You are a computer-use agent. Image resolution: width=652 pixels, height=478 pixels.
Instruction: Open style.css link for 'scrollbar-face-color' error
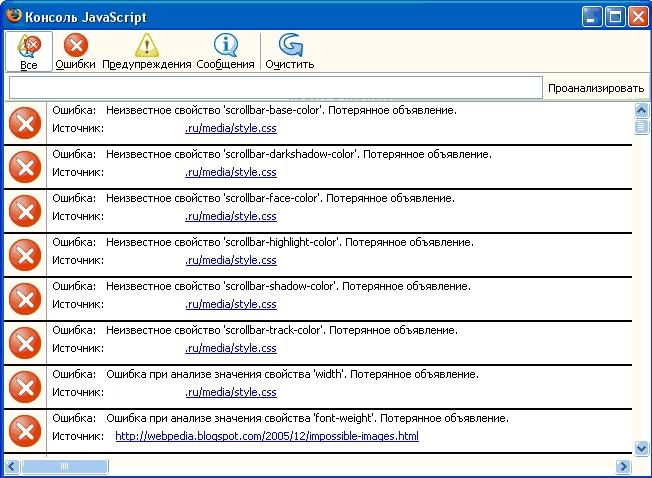point(230,216)
